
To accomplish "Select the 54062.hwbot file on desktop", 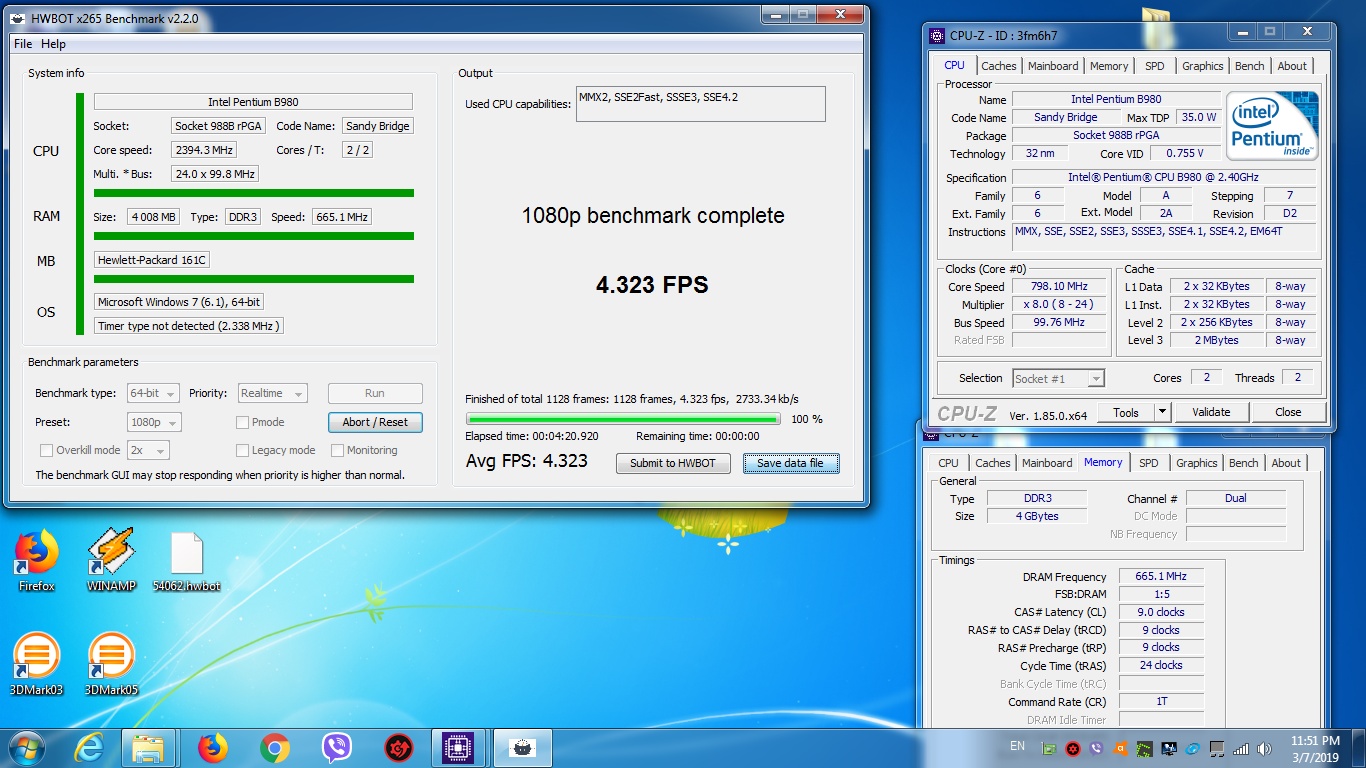I will [x=187, y=560].
